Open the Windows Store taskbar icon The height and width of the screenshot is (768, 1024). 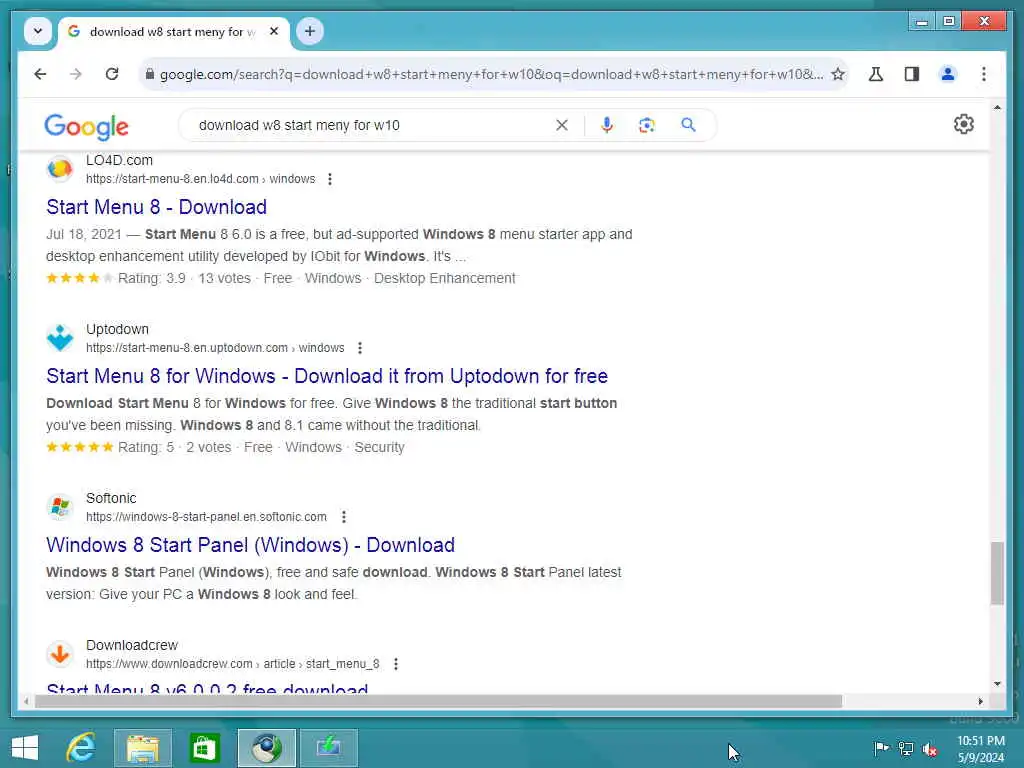tap(204, 748)
